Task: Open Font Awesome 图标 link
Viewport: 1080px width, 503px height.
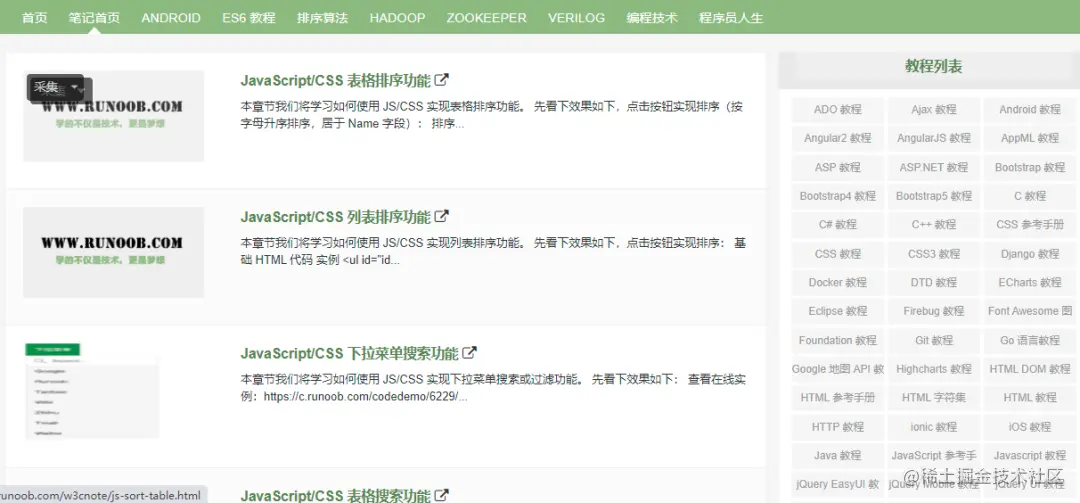Action: 1030,311
